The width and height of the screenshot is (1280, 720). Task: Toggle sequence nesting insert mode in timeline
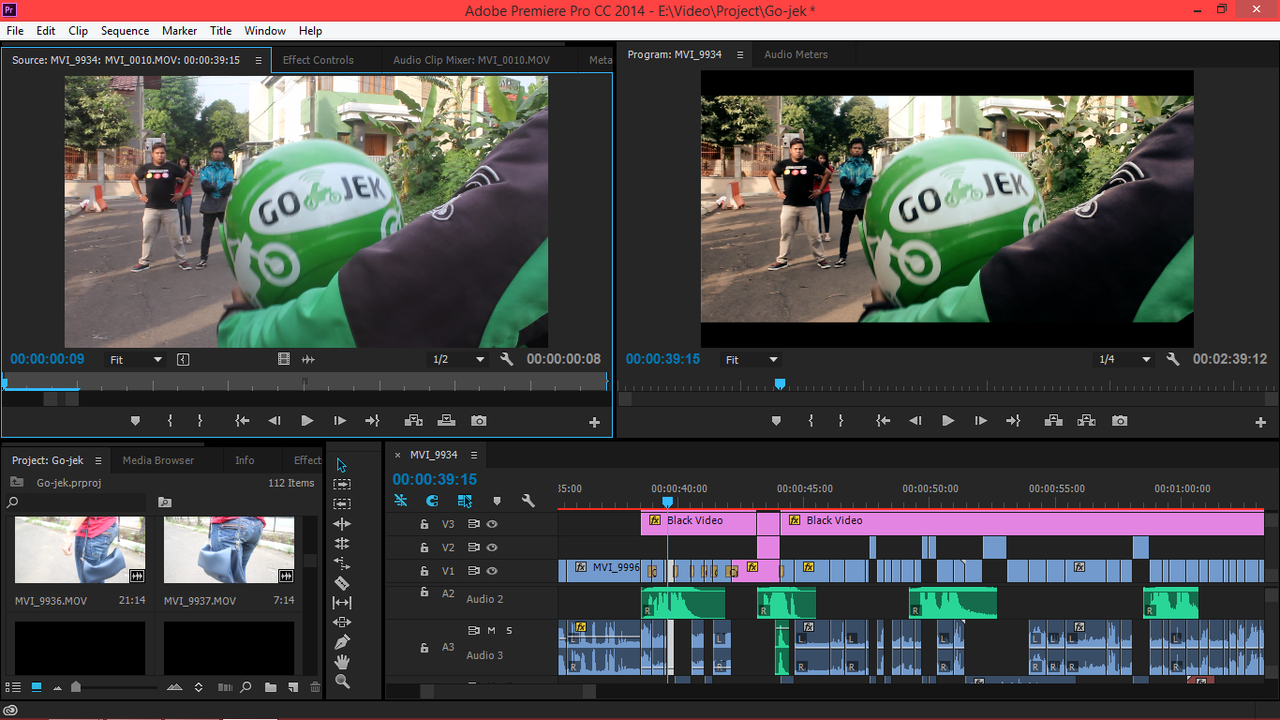point(401,501)
